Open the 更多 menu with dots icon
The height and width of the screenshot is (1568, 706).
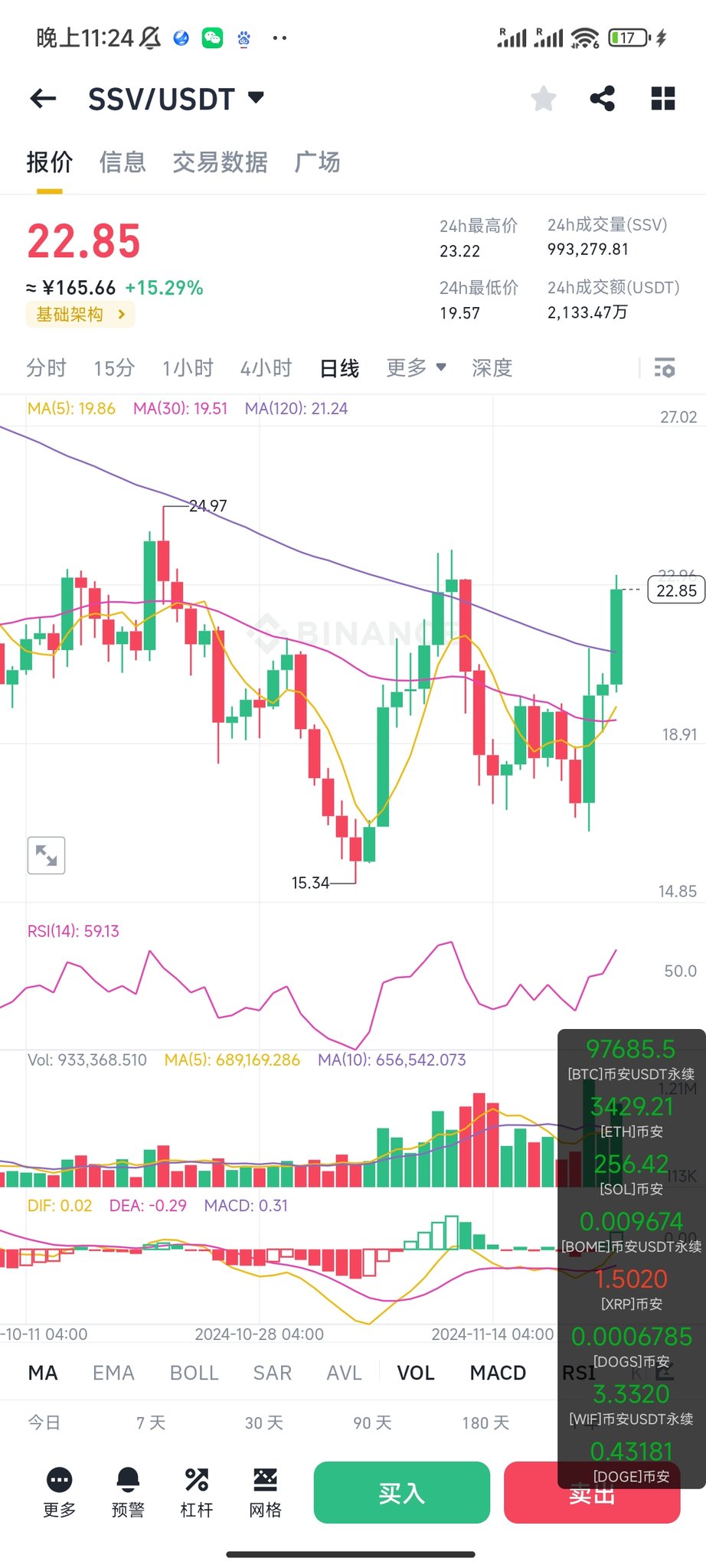pos(59,1493)
